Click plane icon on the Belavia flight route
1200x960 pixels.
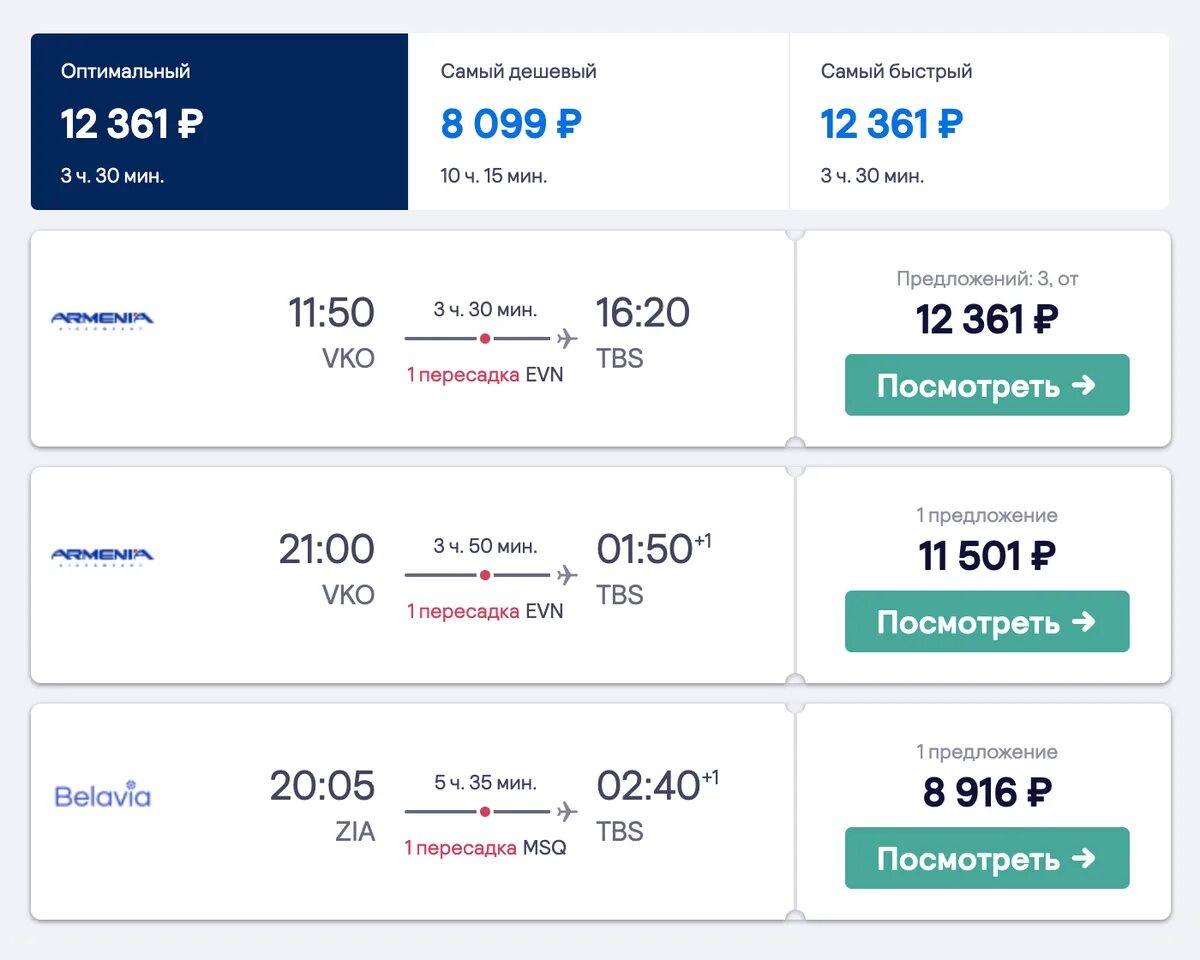567,811
